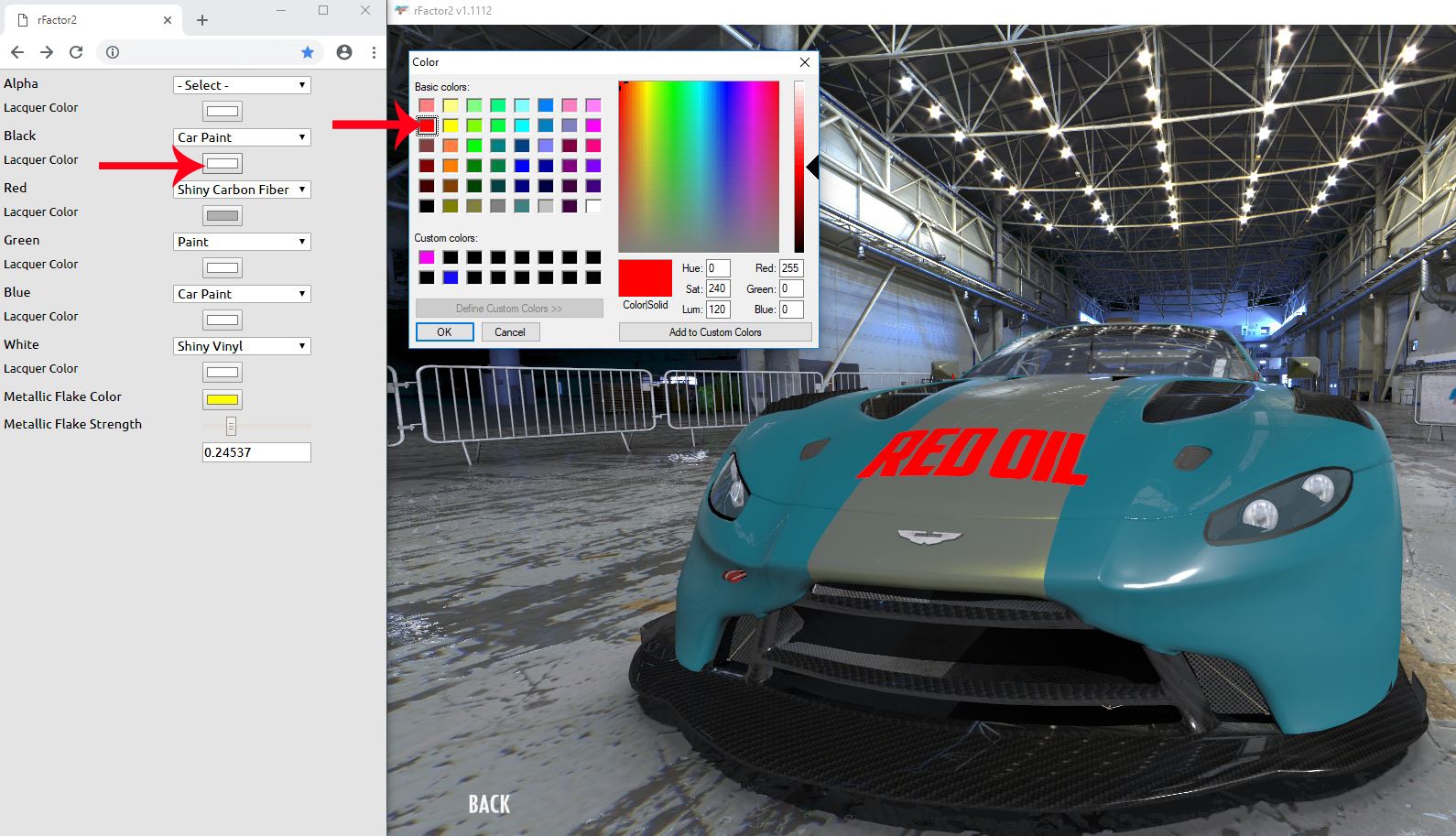
Task: Click the Define Custom Colors button
Action: click(509, 309)
